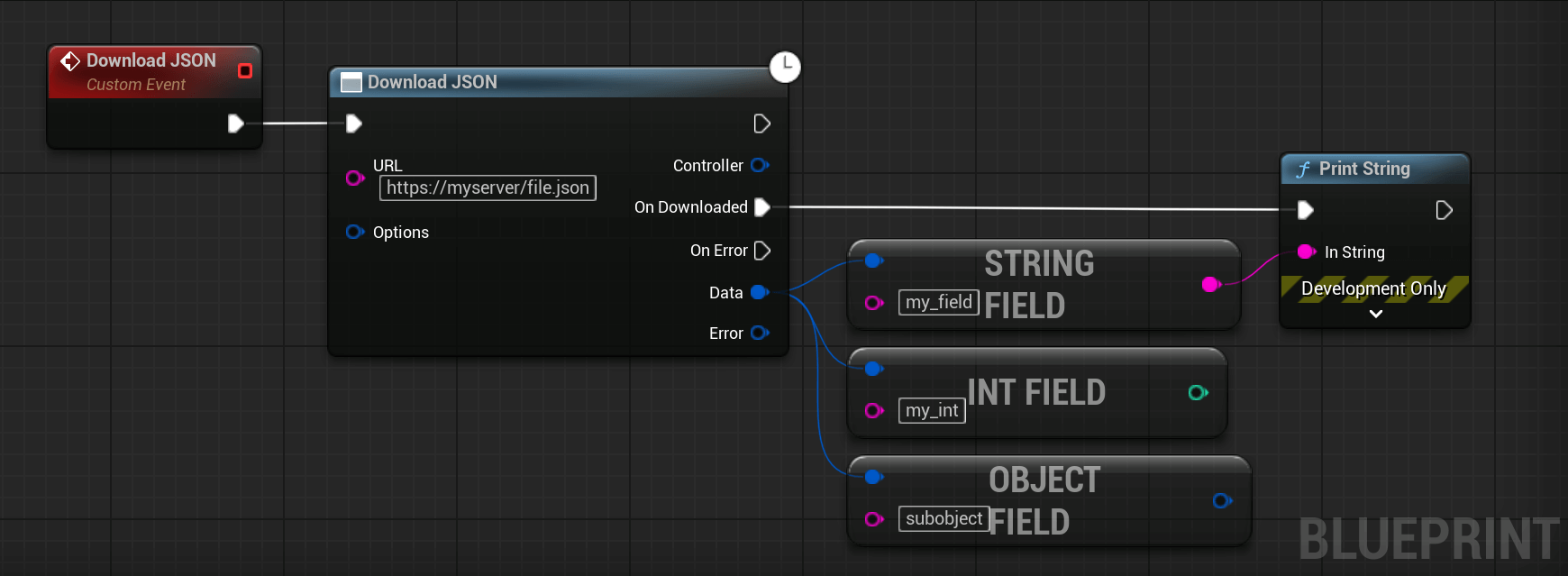Click the Int Field green output pin
This screenshot has height=576, width=1568.
[x=1198, y=392]
